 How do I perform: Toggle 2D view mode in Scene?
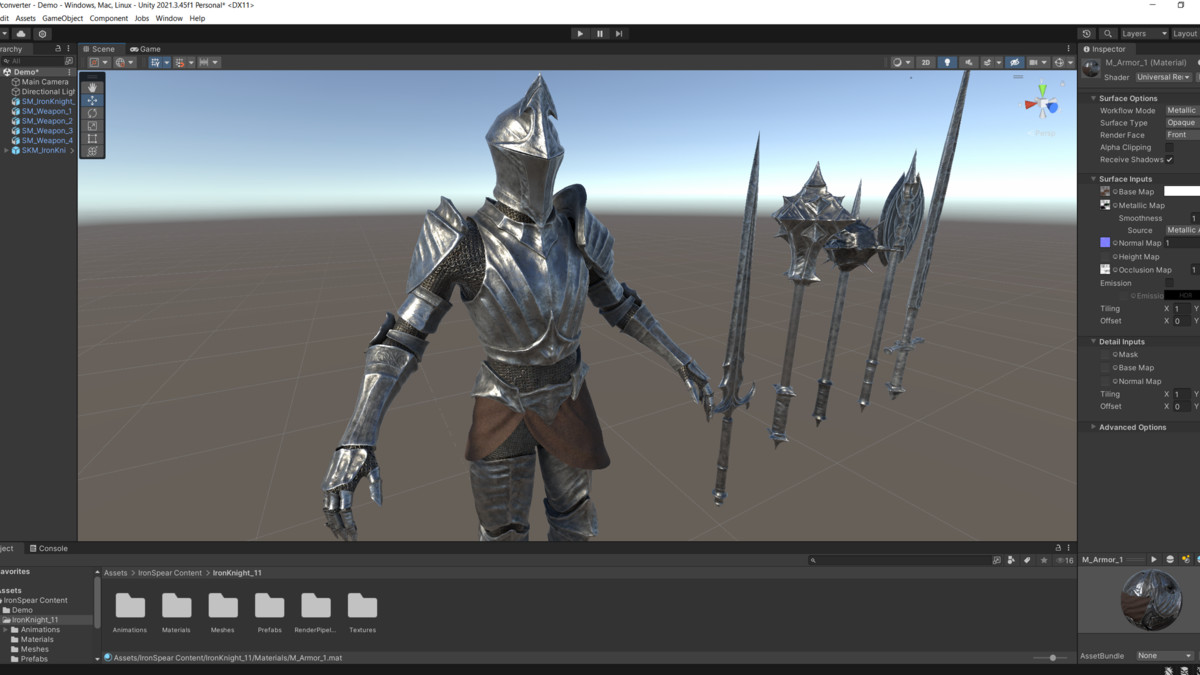point(925,62)
